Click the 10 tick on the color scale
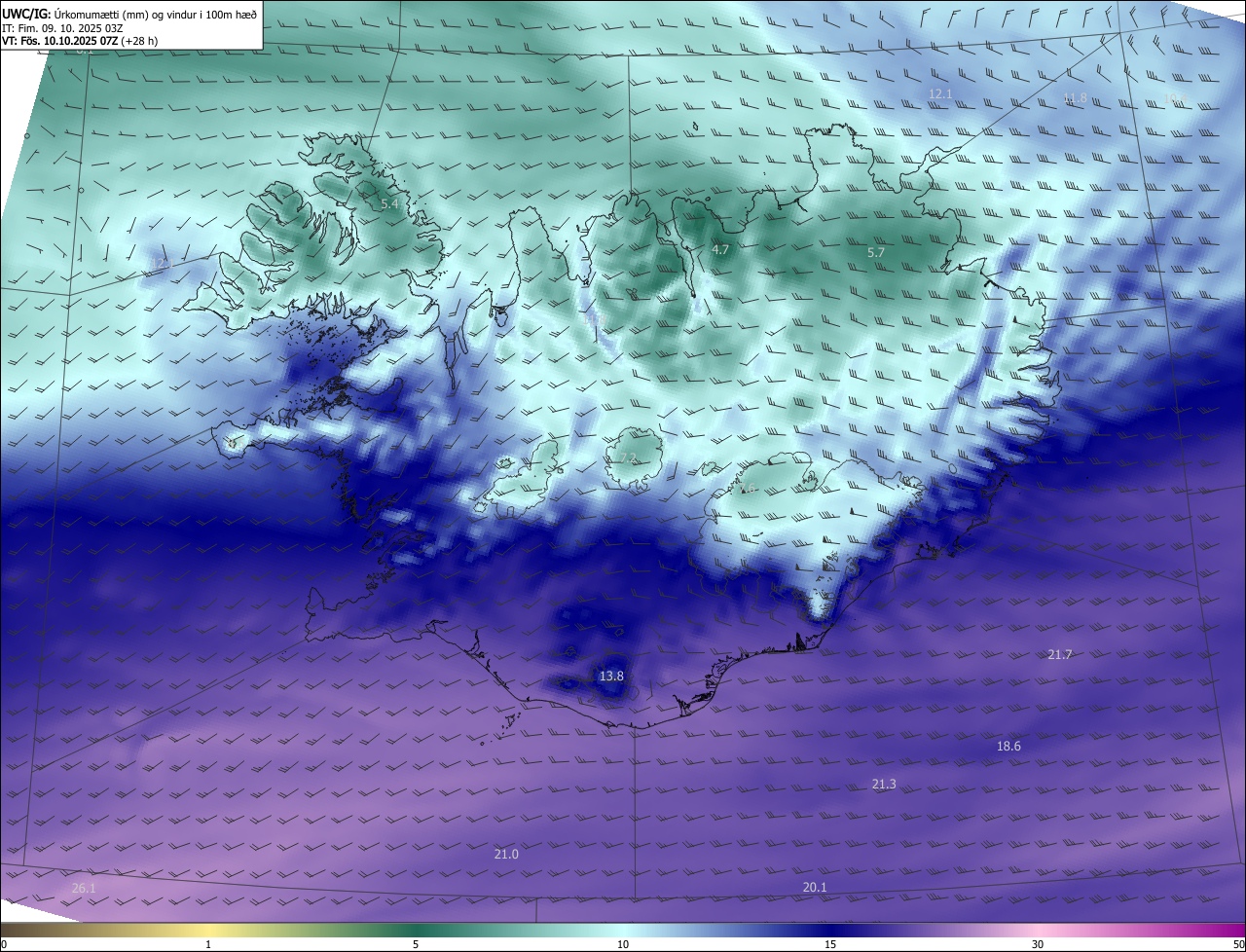This screenshot has width=1246, height=952. [x=623, y=945]
